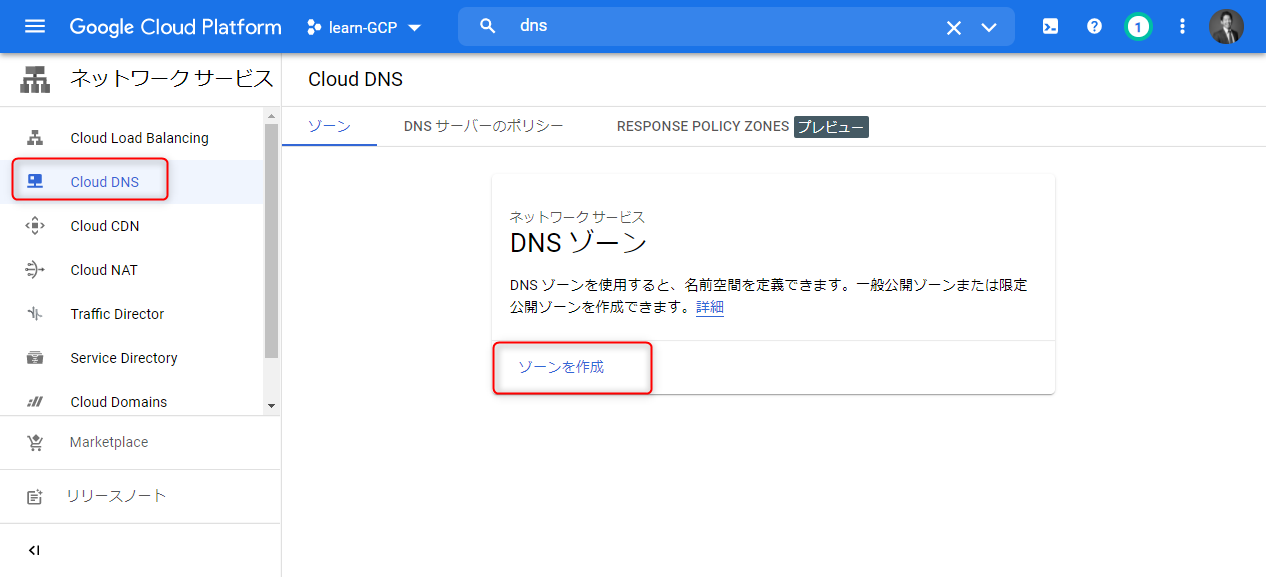Activate Cloud Shell terminal icon
Screen dimensions: 1266x577
1051,27
